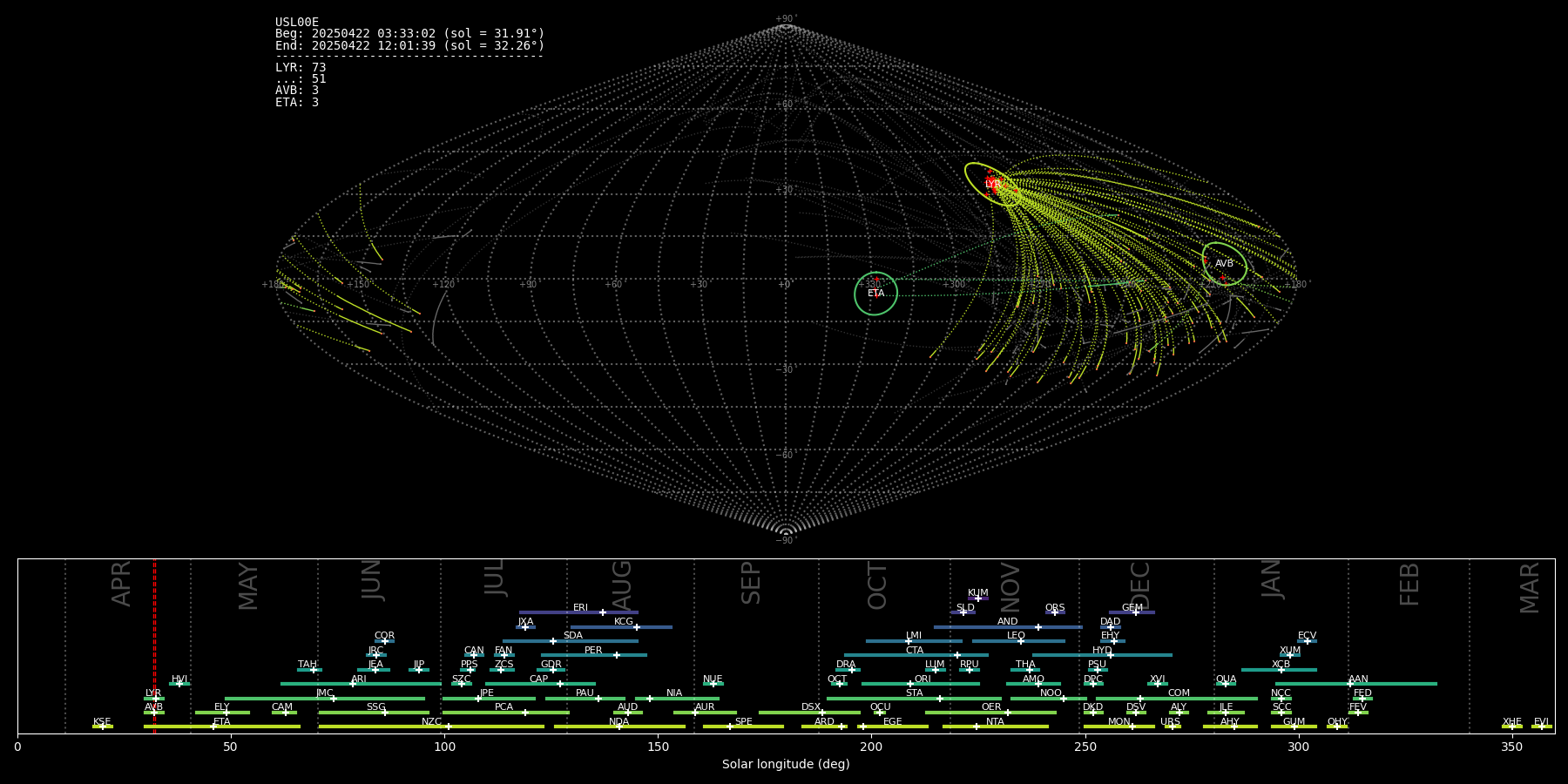
Task: Click the URS shower label on the timeline
Action: (1170, 722)
